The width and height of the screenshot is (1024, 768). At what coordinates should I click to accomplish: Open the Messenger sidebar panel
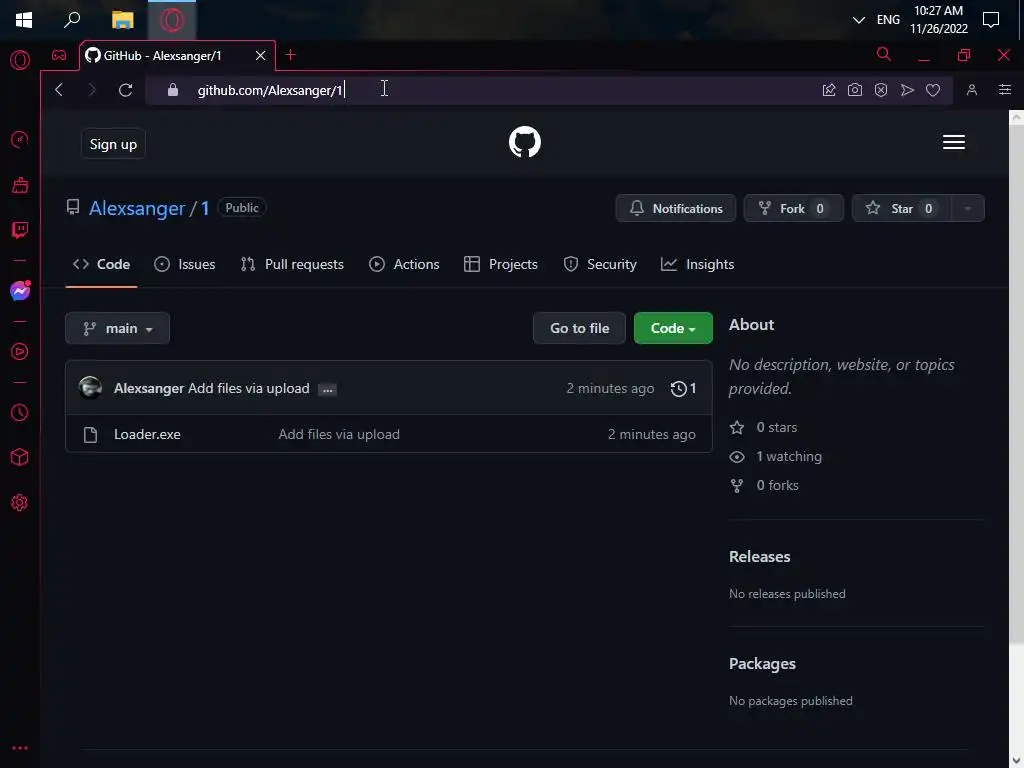point(20,291)
